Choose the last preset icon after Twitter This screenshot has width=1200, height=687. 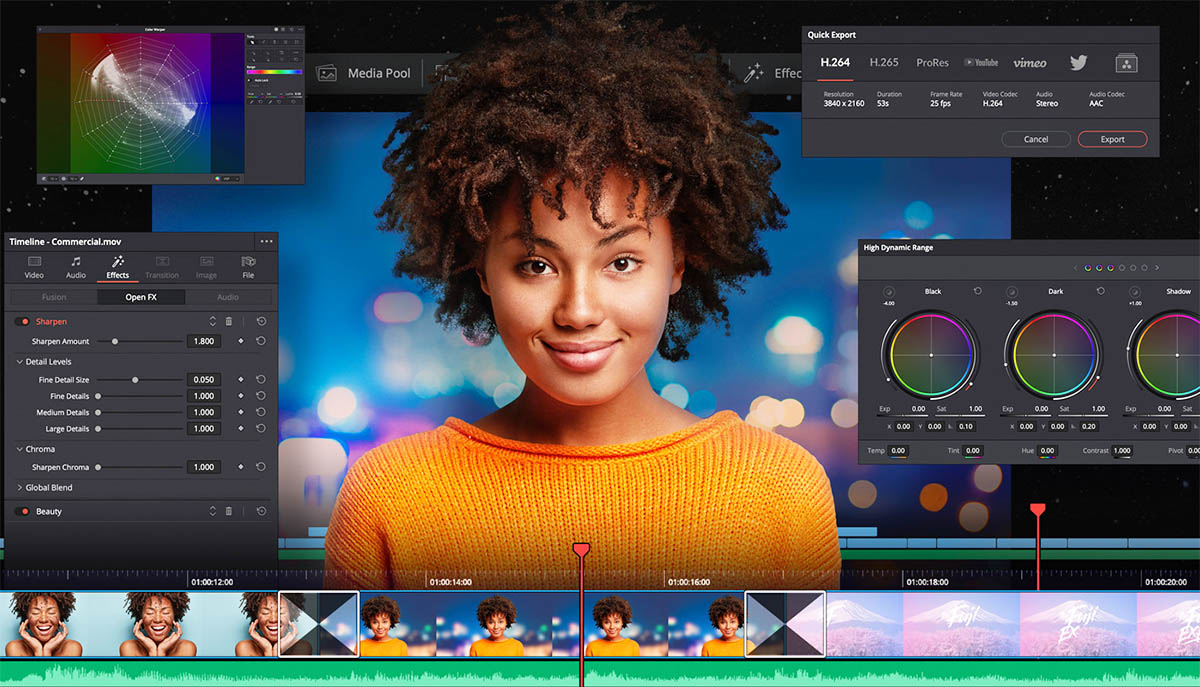[x=1126, y=63]
